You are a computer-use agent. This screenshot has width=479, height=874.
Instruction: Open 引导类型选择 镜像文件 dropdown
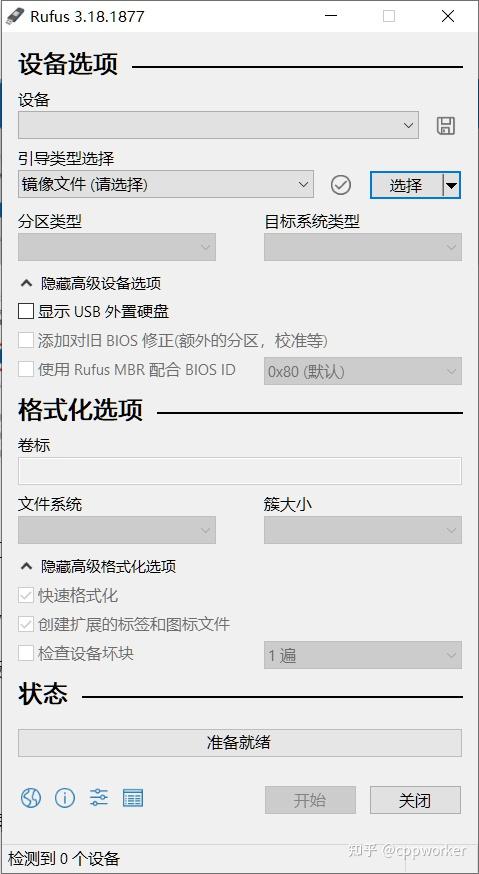(166, 184)
